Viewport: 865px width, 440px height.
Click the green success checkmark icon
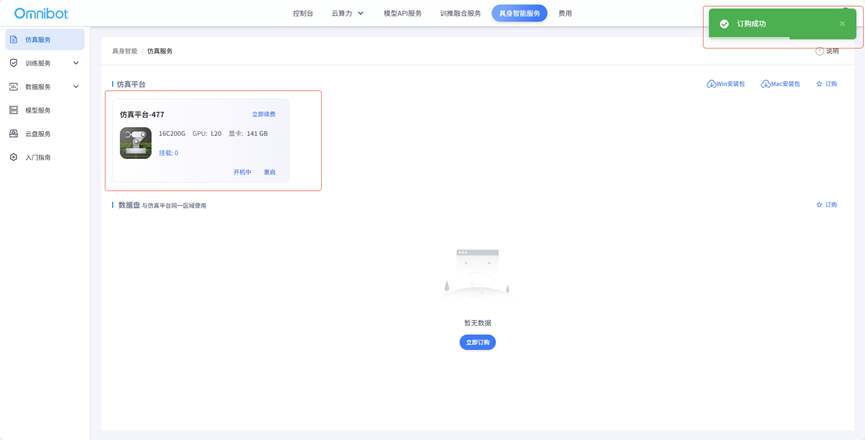[x=724, y=24]
